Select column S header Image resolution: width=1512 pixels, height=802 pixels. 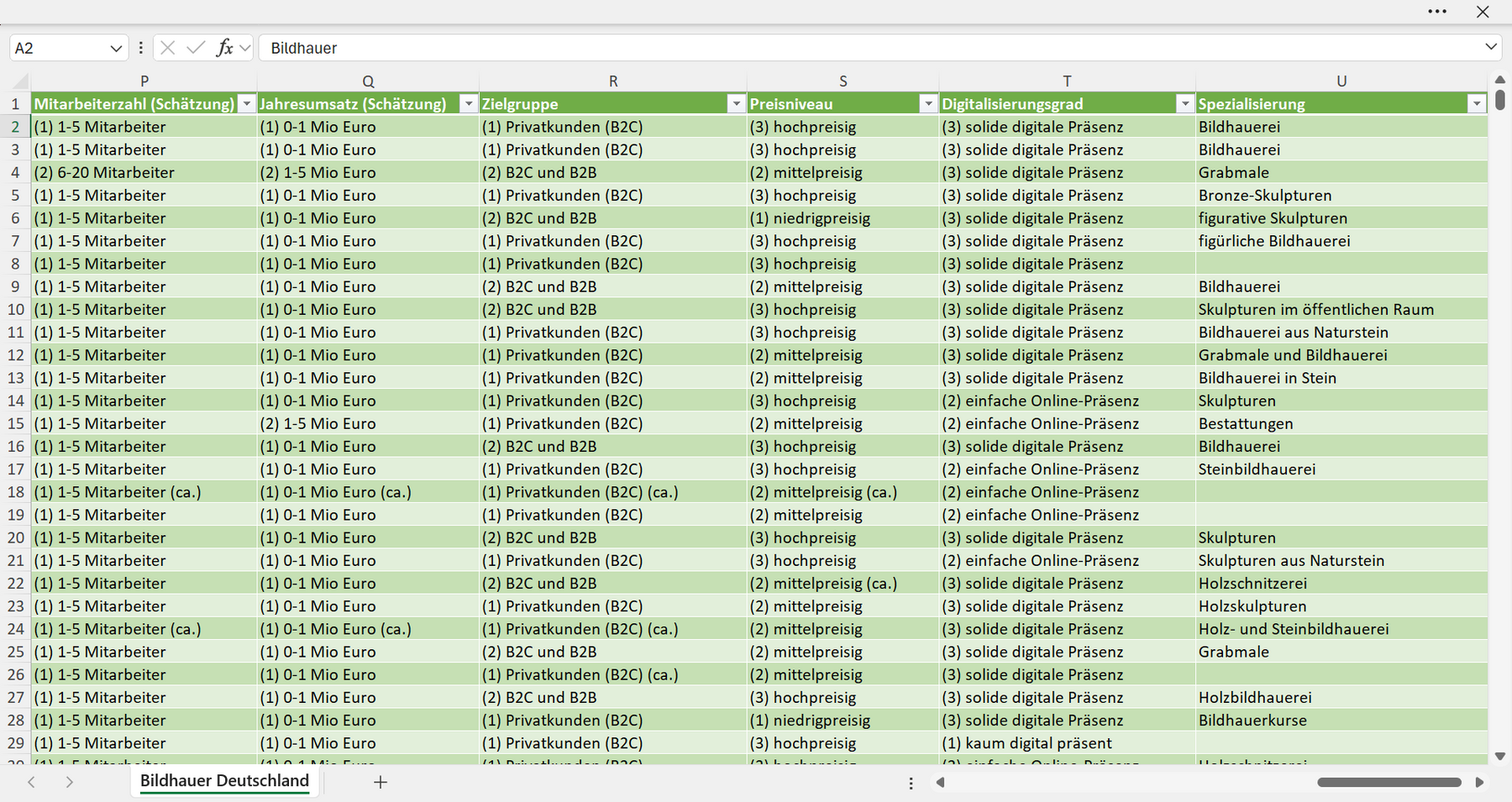(843, 81)
